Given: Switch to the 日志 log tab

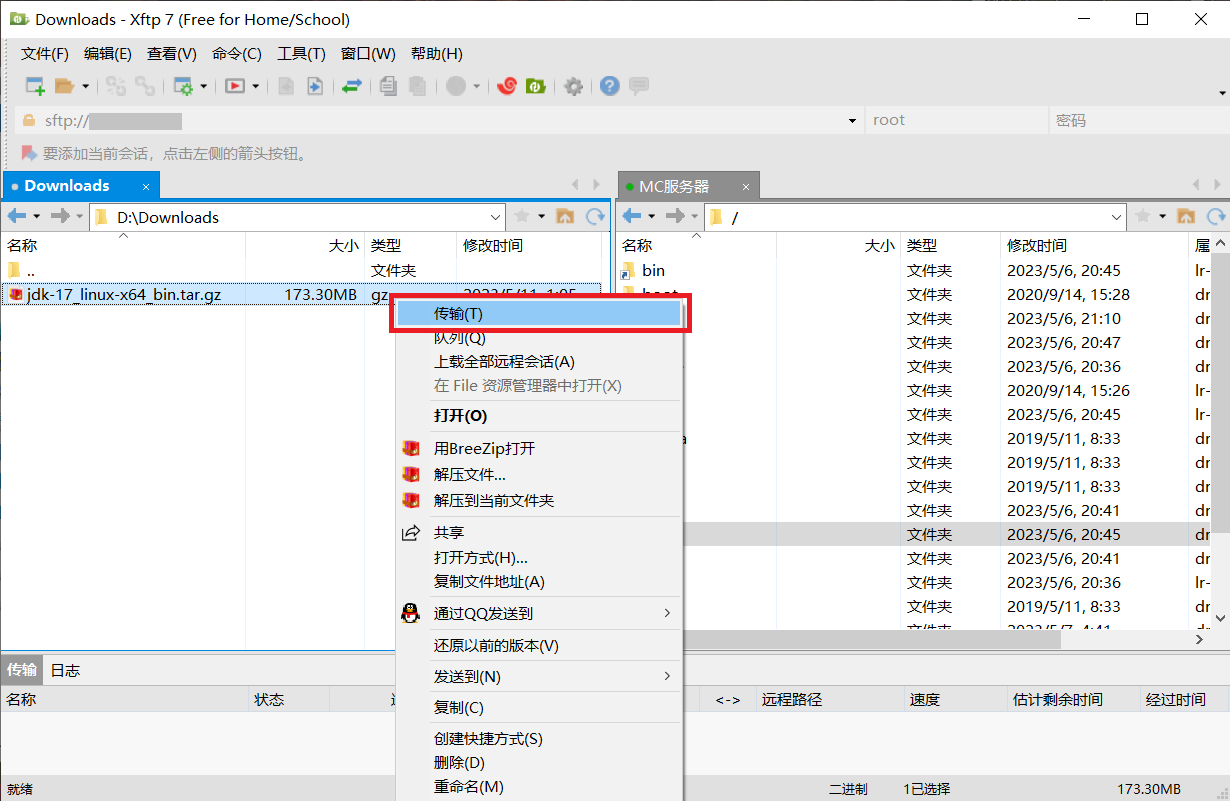Looking at the screenshot, I should point(65,670).
